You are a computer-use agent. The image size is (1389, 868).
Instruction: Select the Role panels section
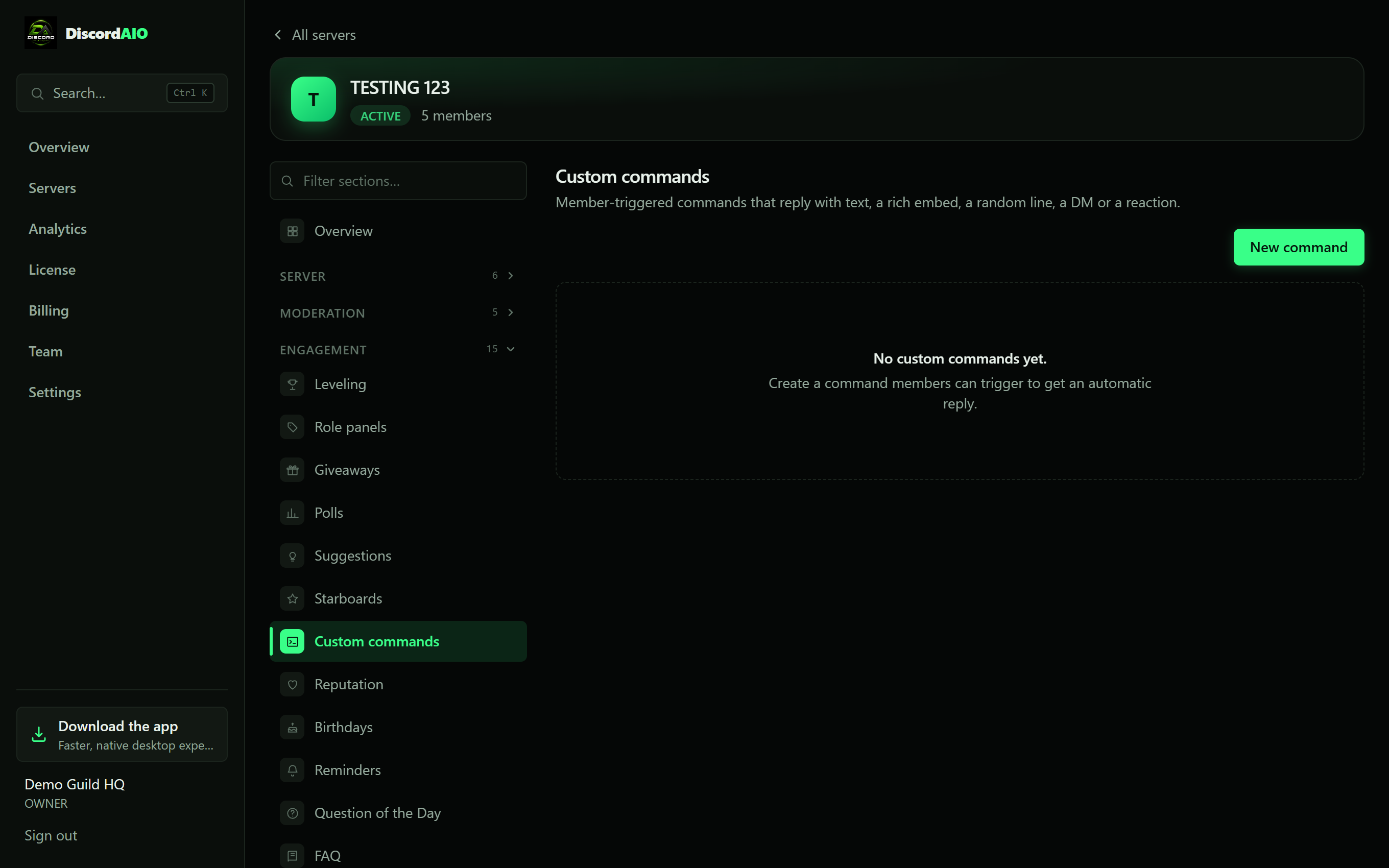[x=398, y=427]
